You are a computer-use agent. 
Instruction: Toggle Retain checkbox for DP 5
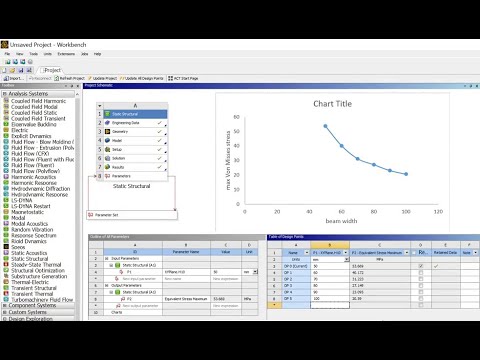(x=421, y=299)
